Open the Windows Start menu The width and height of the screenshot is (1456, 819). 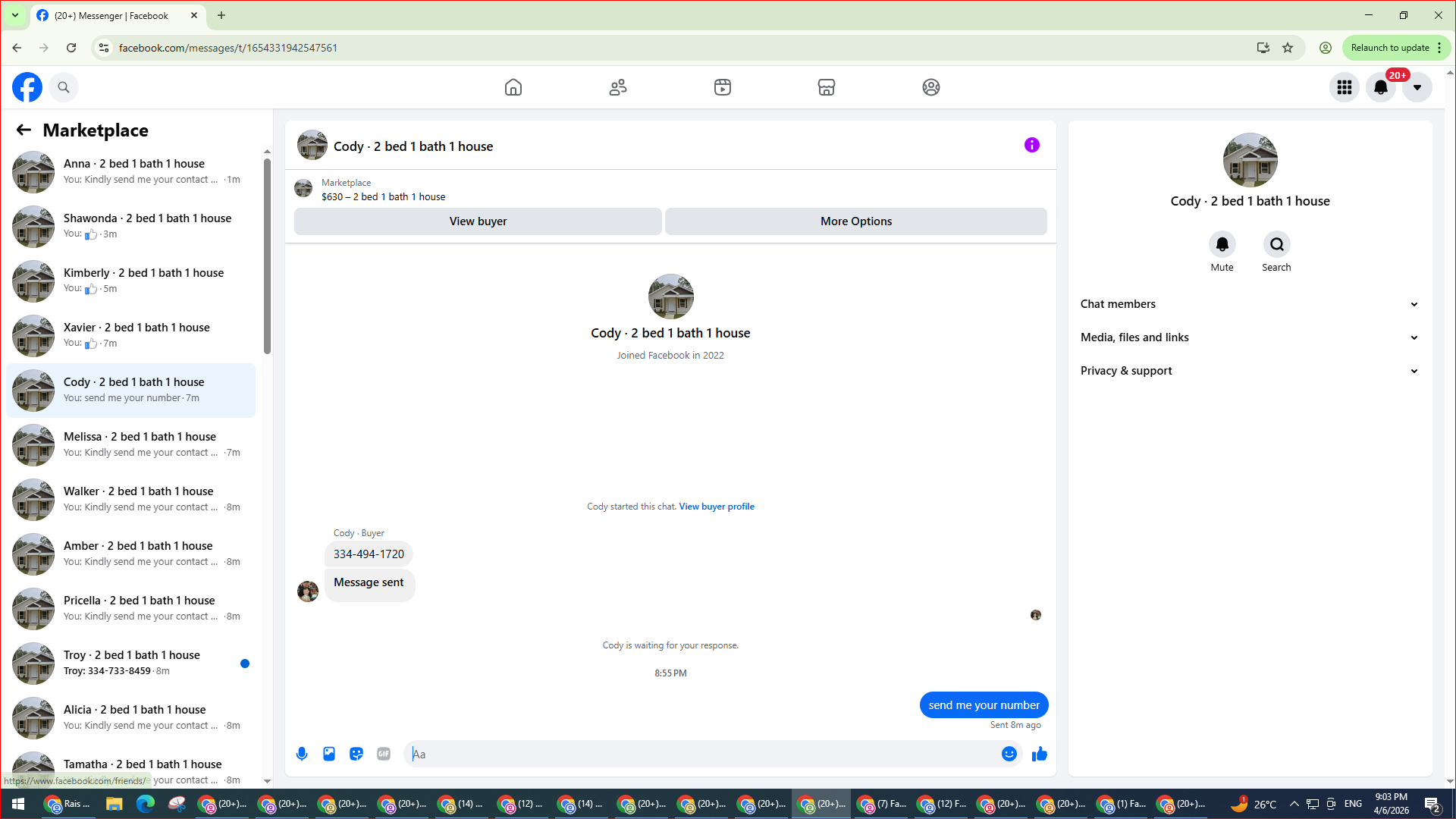pos(18,804)
